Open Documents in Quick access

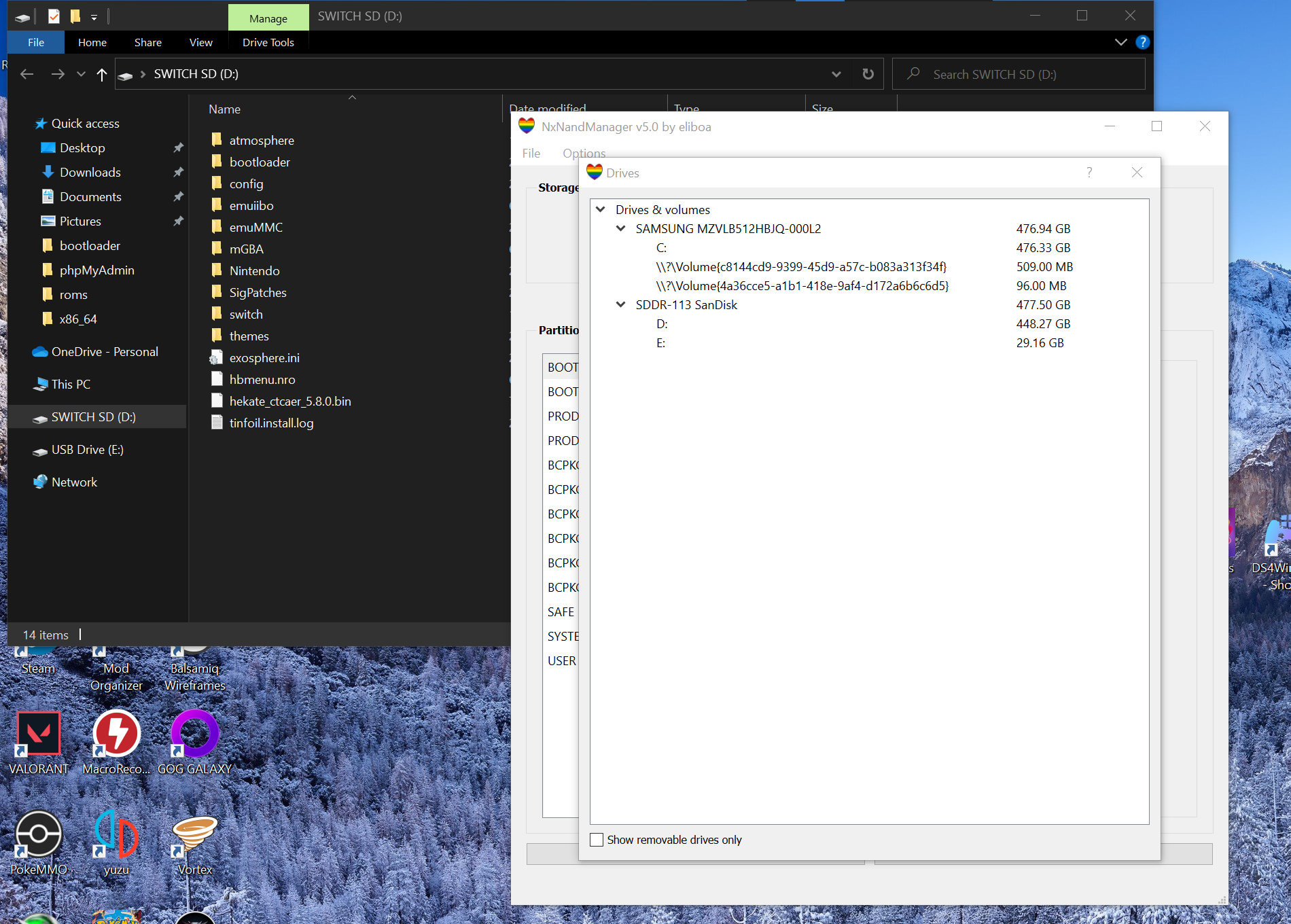click(90, 196)
